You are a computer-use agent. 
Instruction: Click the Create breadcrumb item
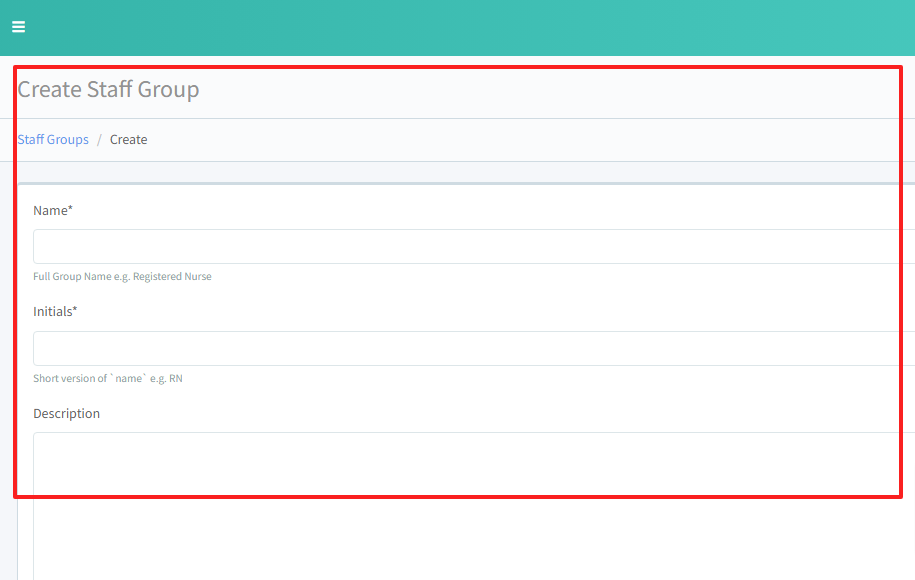128,140
